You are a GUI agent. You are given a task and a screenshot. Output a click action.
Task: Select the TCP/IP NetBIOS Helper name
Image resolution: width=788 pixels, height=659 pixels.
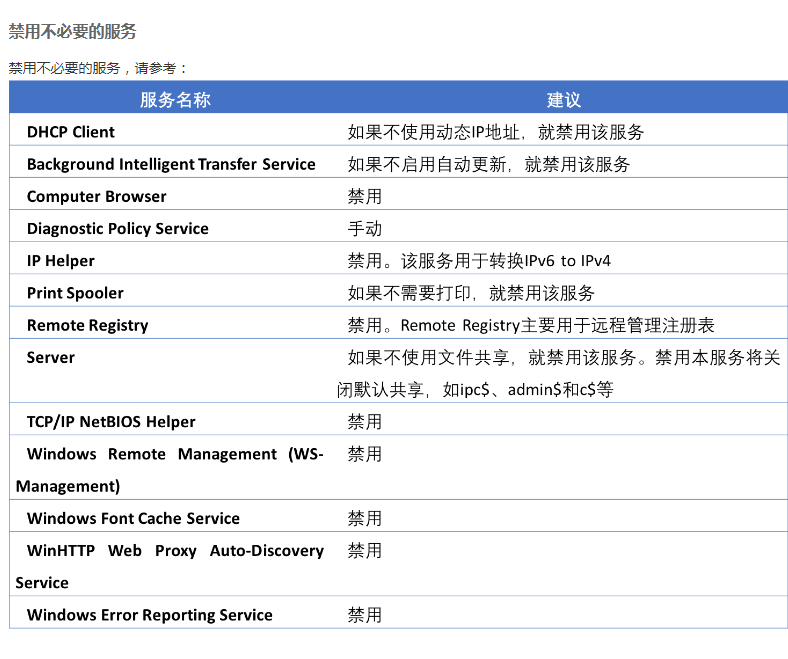point(111,422)
